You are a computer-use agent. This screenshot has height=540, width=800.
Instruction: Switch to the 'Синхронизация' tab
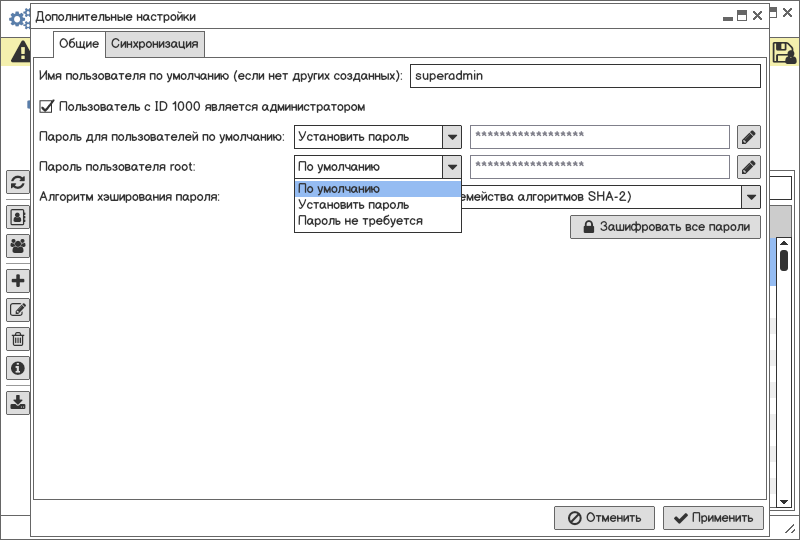(x=155, y=44)
